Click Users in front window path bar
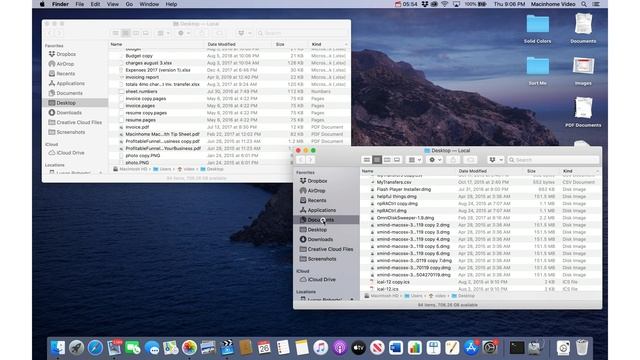The width and height of the screenshot is (640, 360). pyautogui.click(x=413, y=296)
